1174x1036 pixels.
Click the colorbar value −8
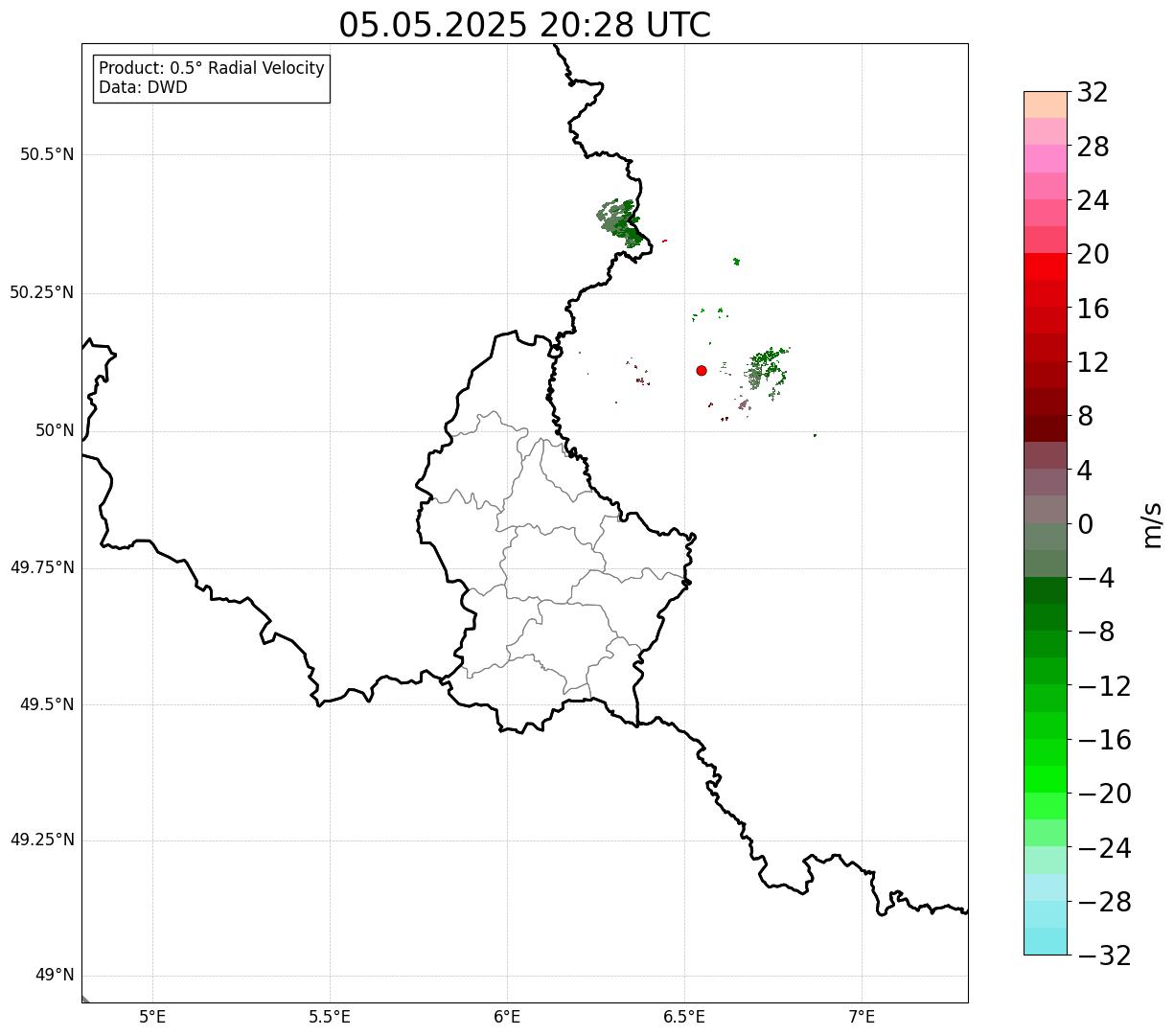[x=1095, y=633]
